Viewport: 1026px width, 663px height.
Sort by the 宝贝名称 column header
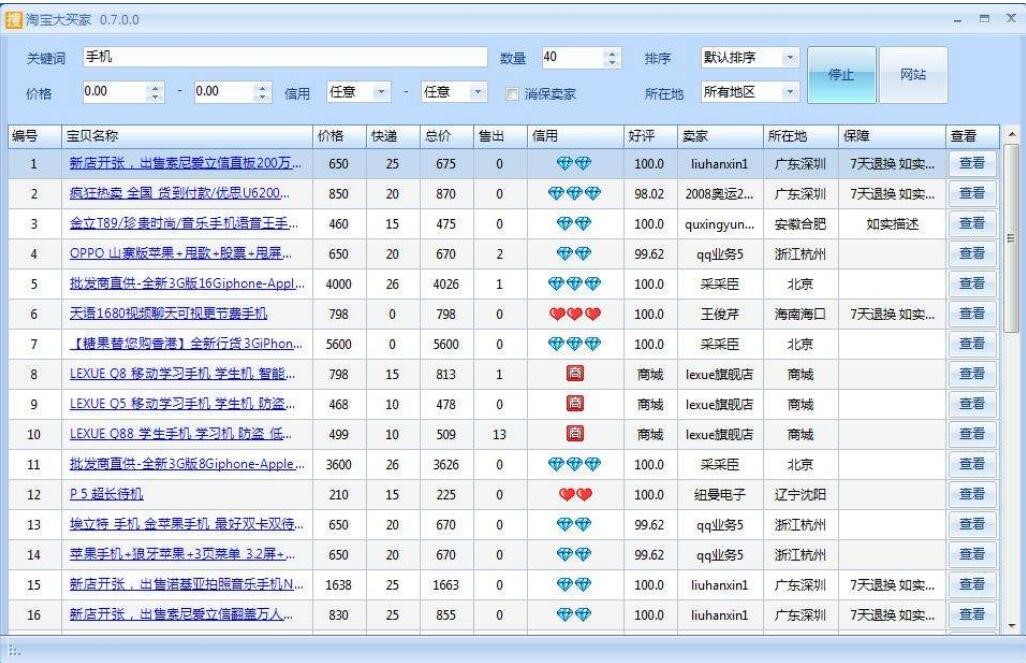(186, 136)
